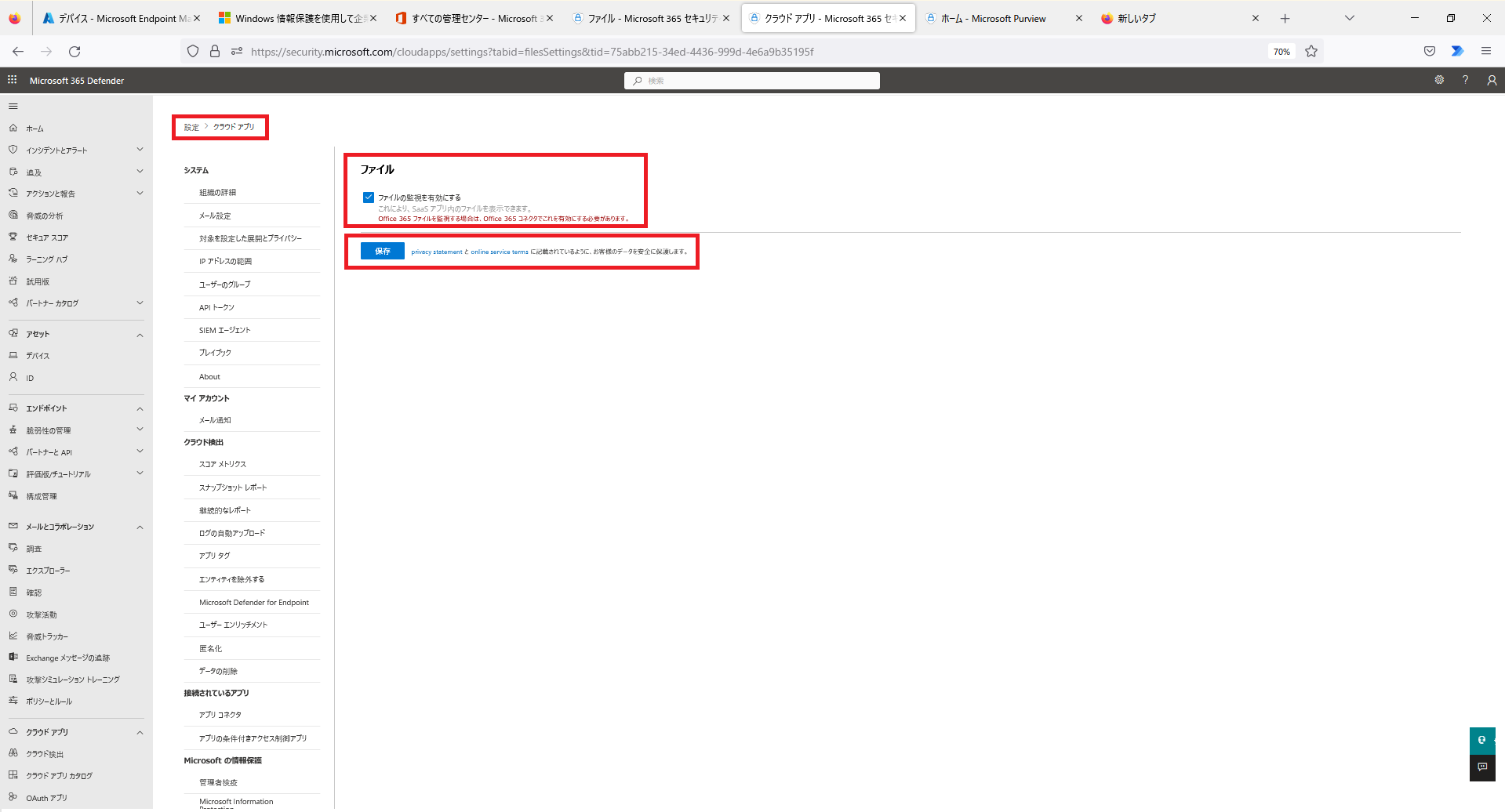Screen dimensions: 1505x812
Task: Collapse the エンドポイント section chevron
Action: (x=140, y=408)
